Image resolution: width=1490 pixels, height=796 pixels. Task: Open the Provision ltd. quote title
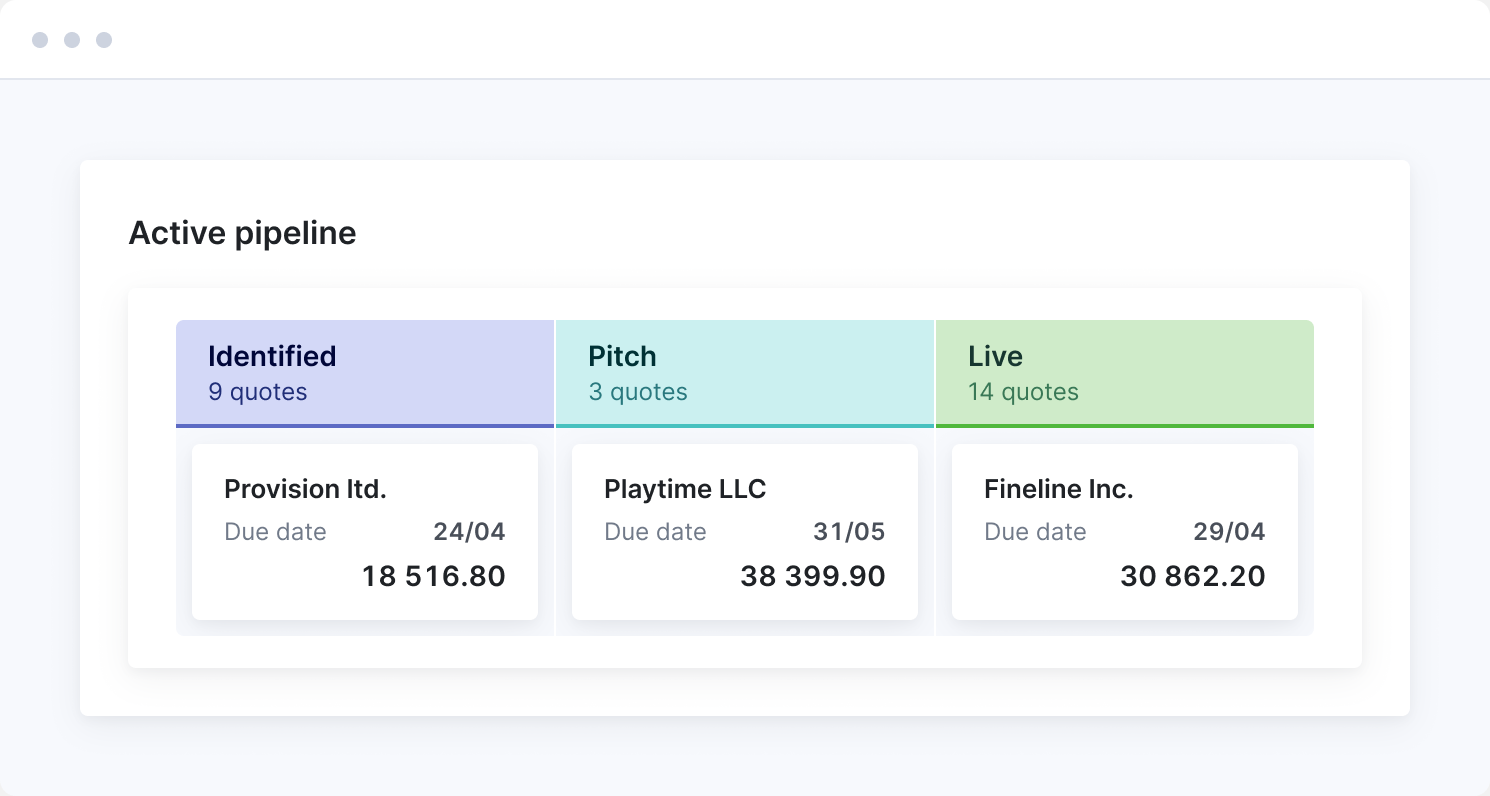click(305, 489)
